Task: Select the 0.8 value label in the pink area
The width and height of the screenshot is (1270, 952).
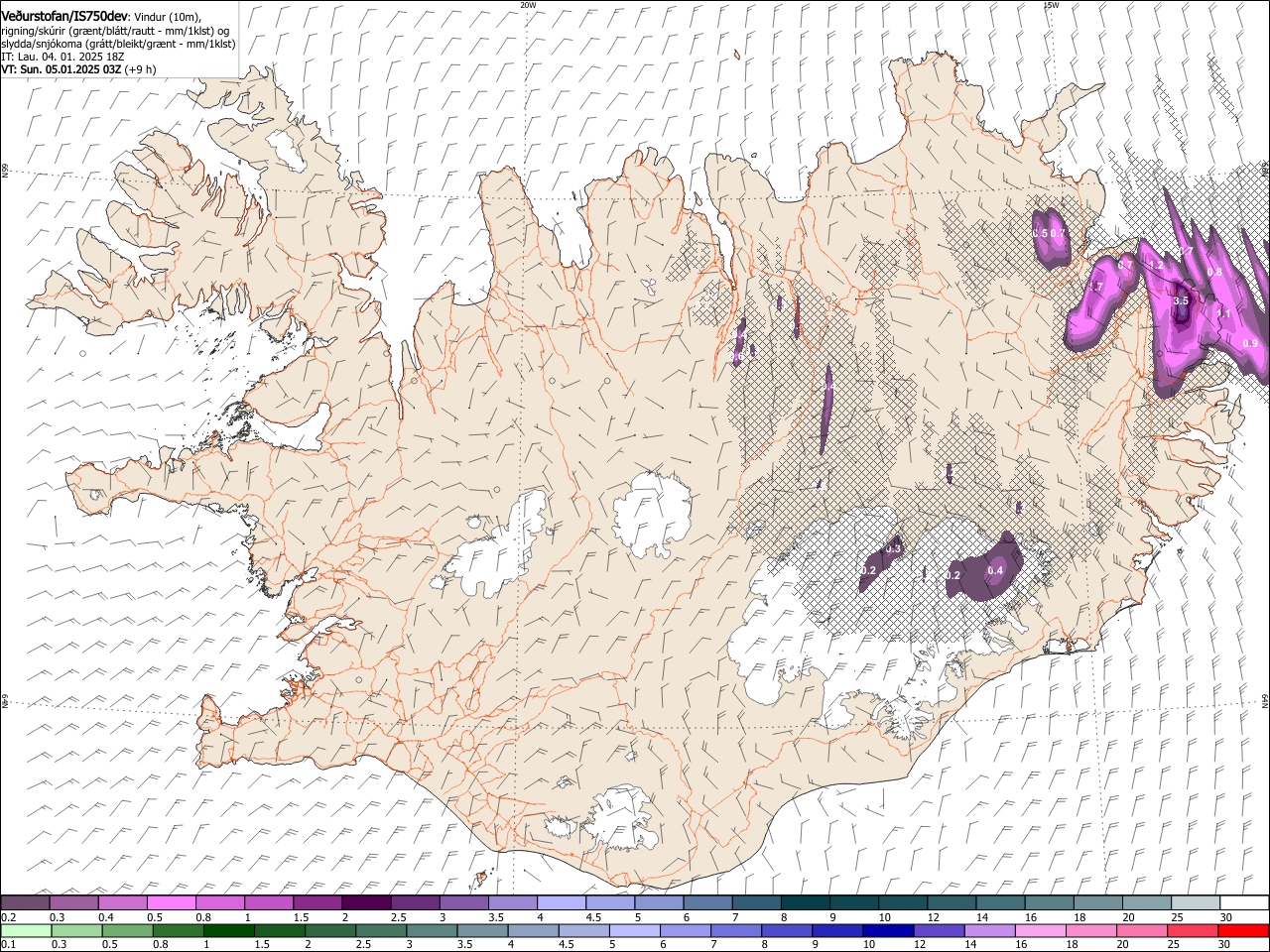Action: [1214, 272]
